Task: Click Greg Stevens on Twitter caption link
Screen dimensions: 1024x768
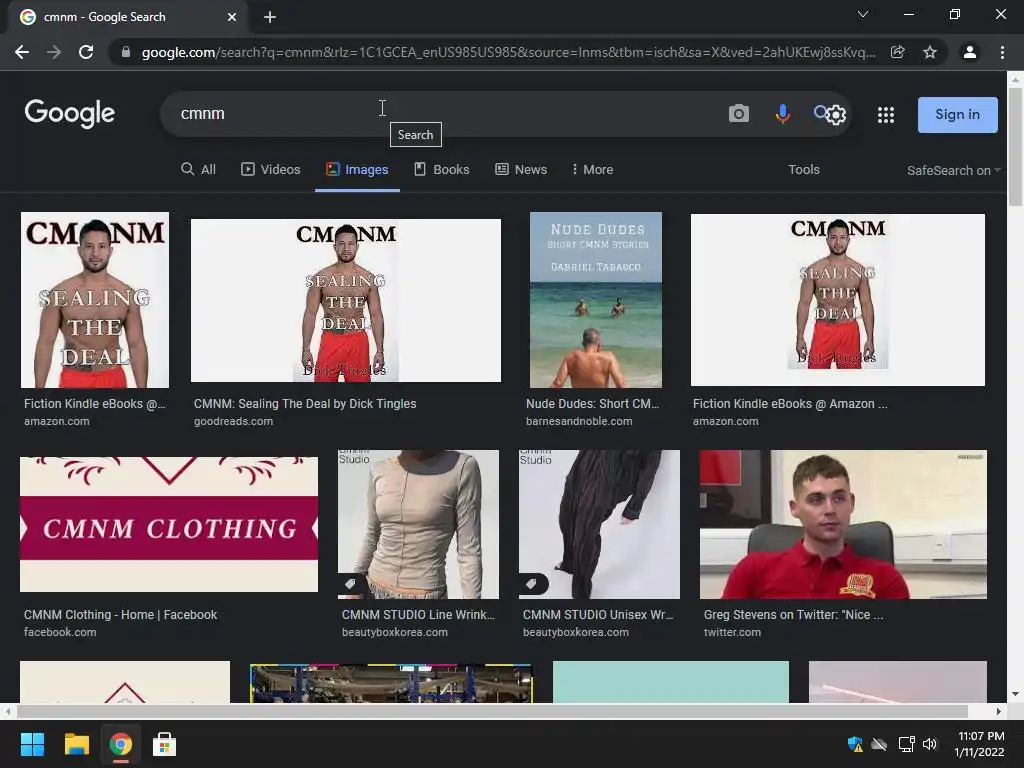Action: (x=793, y=615)
